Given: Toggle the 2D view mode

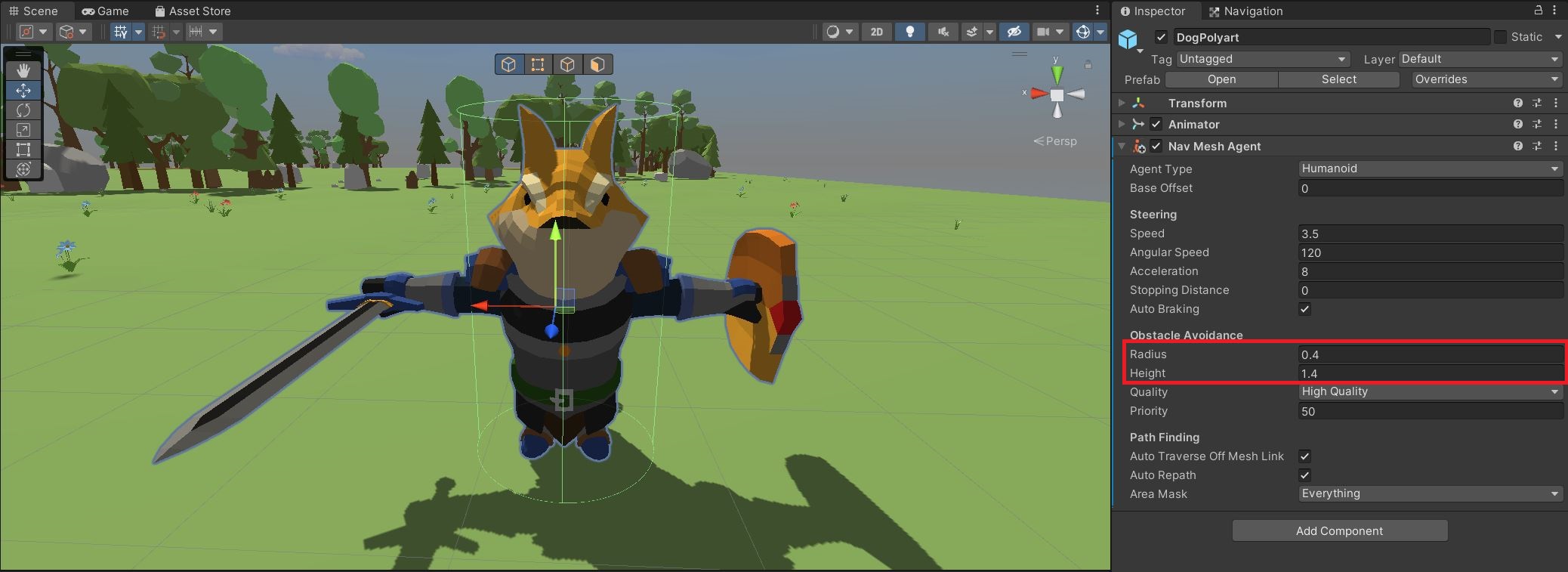Looking at the screenshot, I should pos(877,32).
